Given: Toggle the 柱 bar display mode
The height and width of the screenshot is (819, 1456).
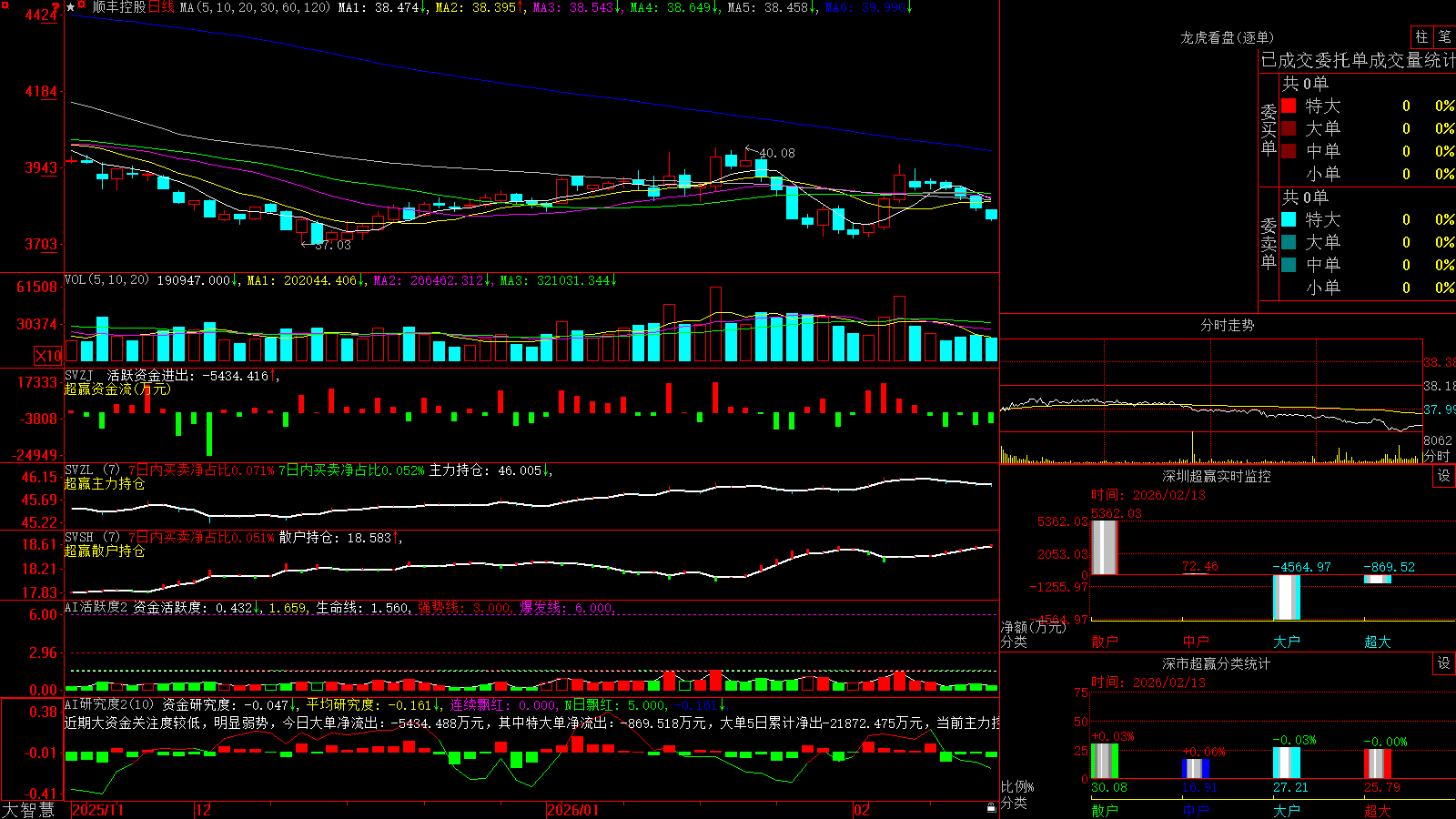Looking at the screenshot, I should pos(1421,37).
